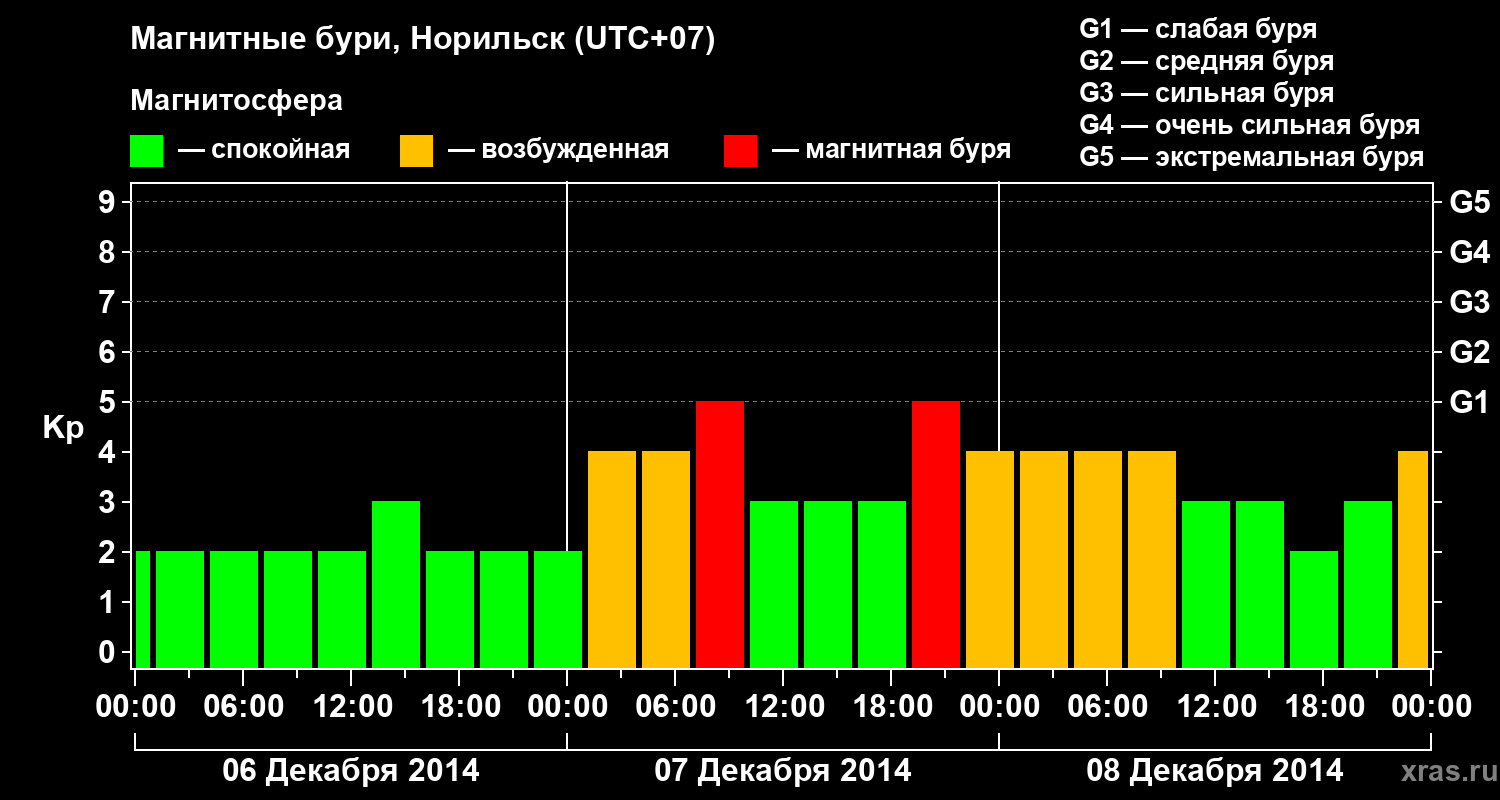Click the '— возбужденная' legend label
The image size is (1500, 800).
pyautogui.click(x=558, y=150)
